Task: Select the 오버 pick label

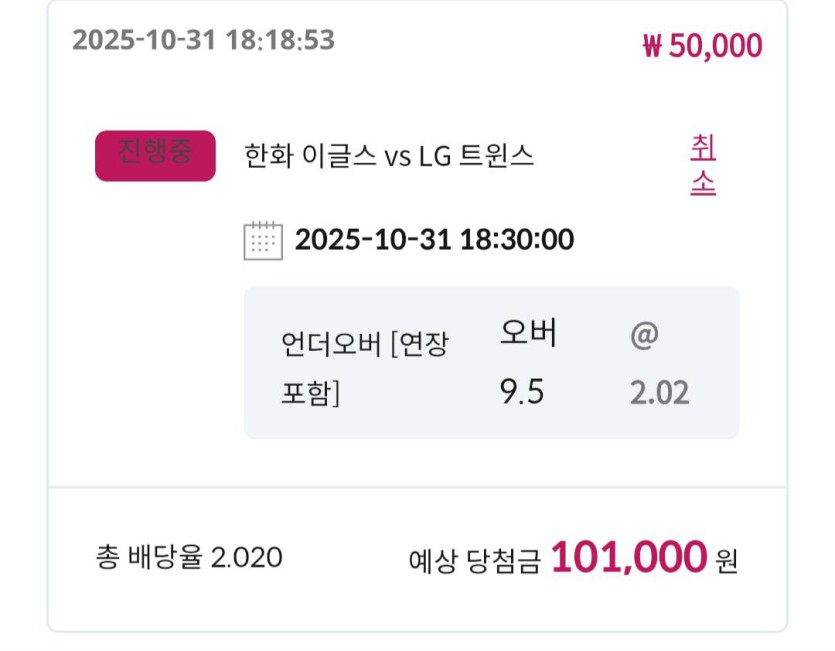Action: click(x=528, y=334)
